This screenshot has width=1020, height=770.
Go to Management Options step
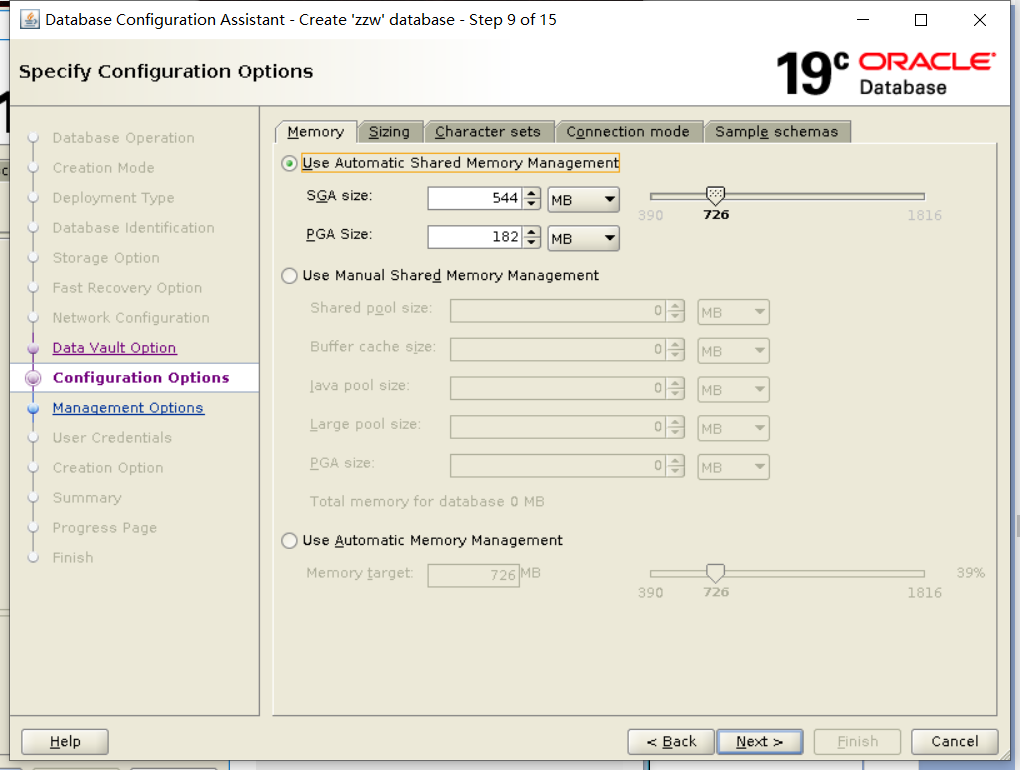tap(128, 408)
